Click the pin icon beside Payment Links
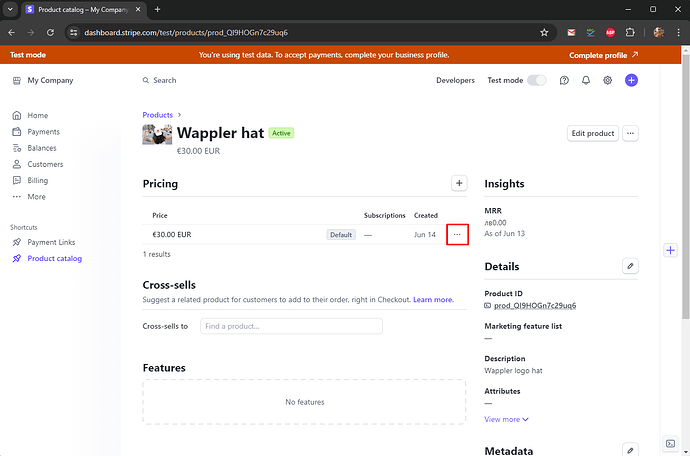 17,242
